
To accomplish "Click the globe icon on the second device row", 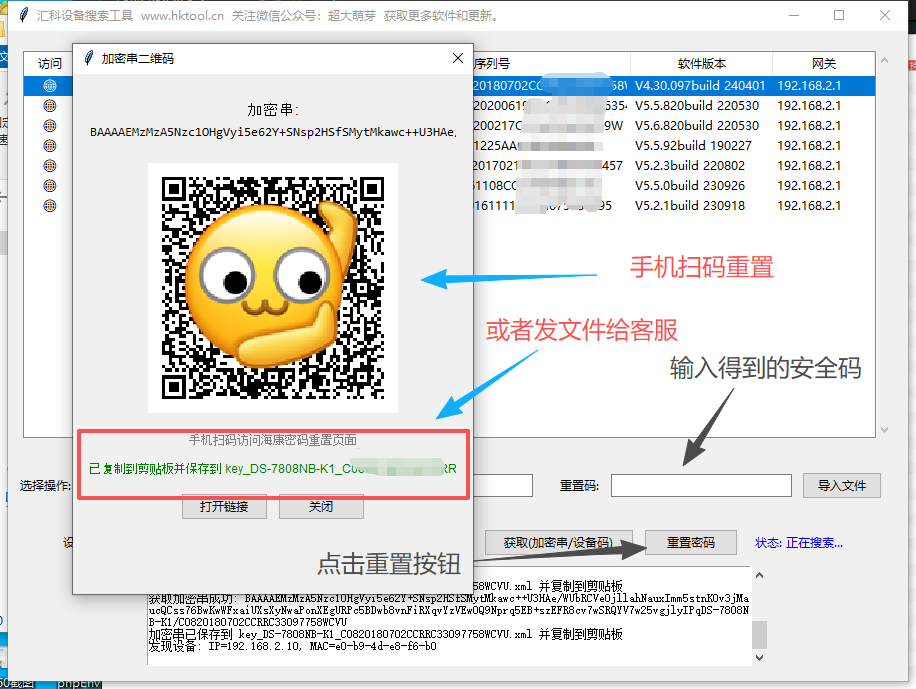I will [50, 106].
